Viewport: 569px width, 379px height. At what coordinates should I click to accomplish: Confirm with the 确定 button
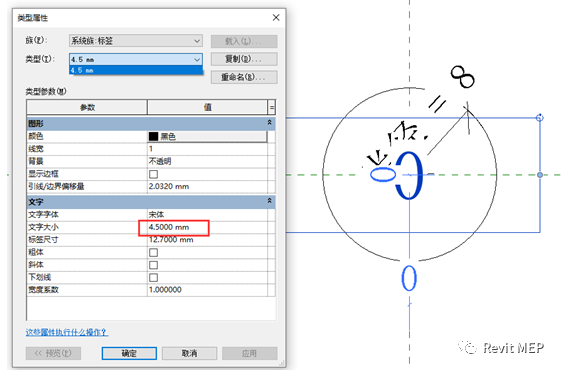(x=129, y=353)
